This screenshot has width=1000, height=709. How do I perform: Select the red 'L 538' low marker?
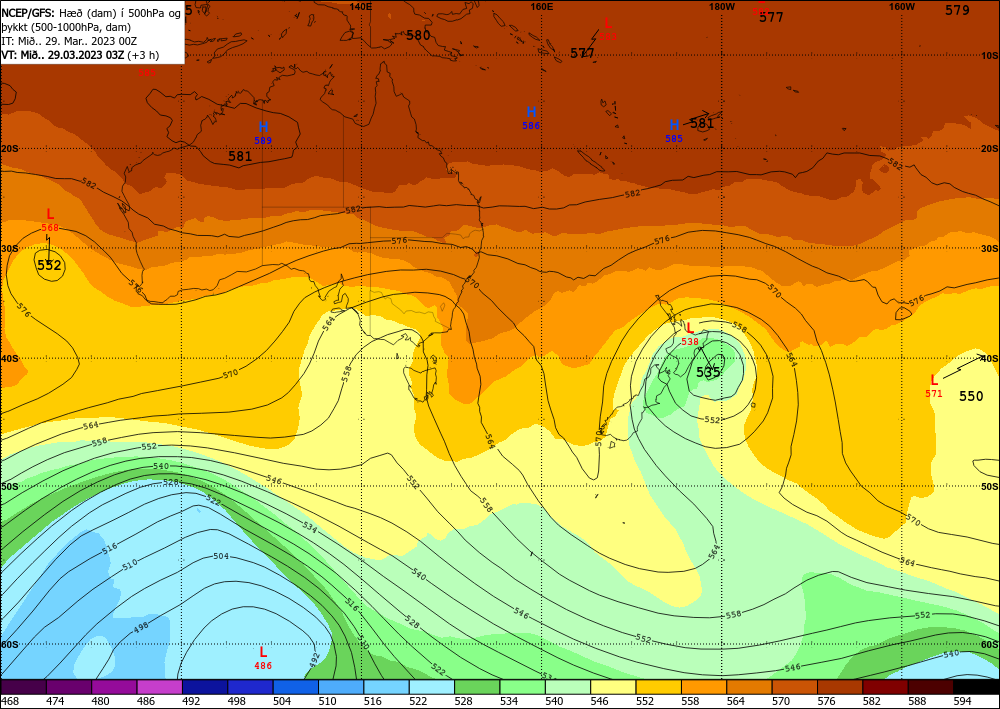689,334
